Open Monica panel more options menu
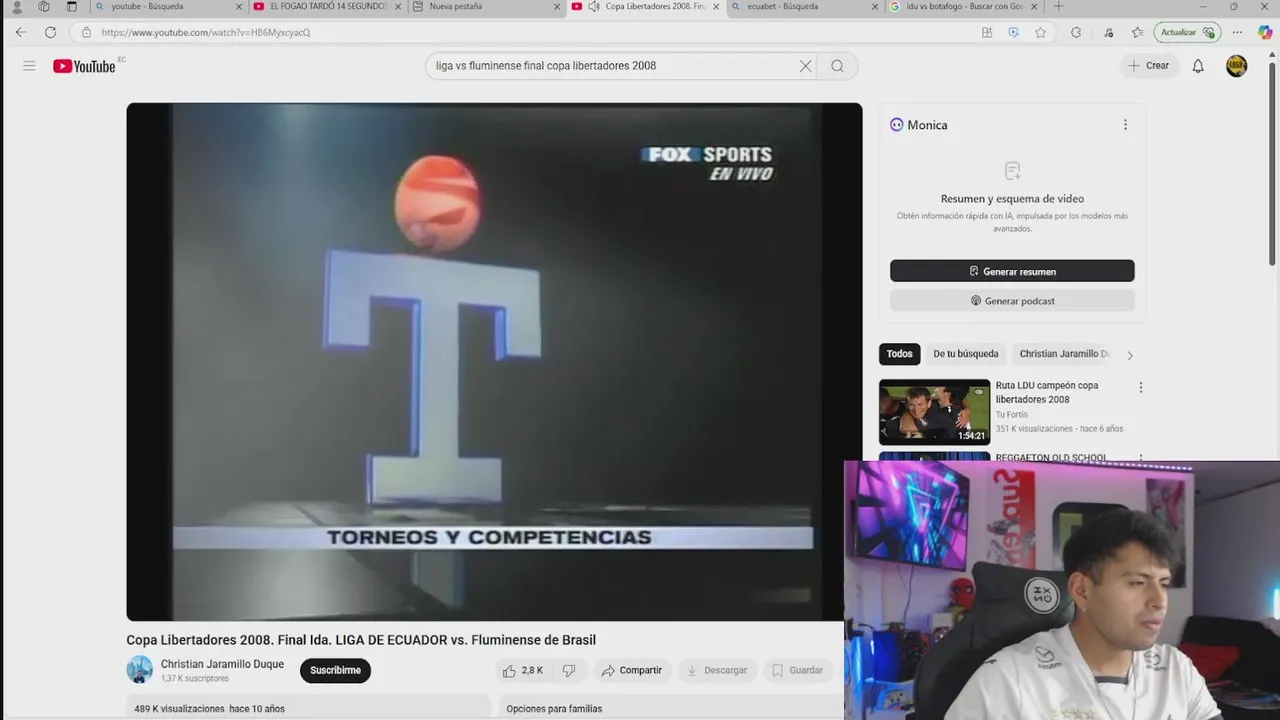The width and height of the screenshot is (1280, 720). click(1125, 125)
